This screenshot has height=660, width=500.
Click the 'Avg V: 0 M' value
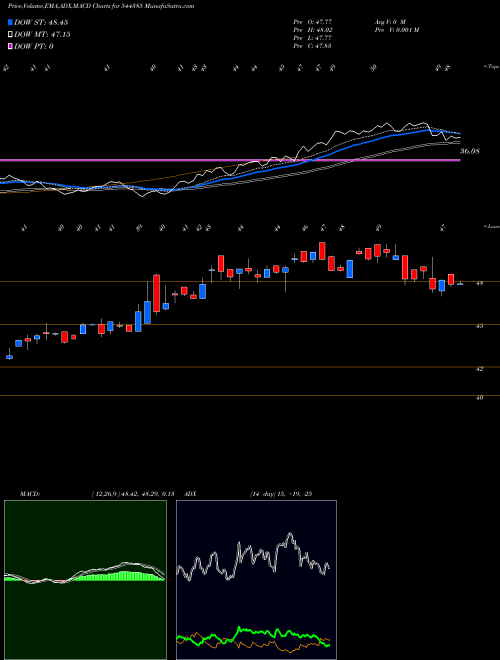(x=389, y=21)
